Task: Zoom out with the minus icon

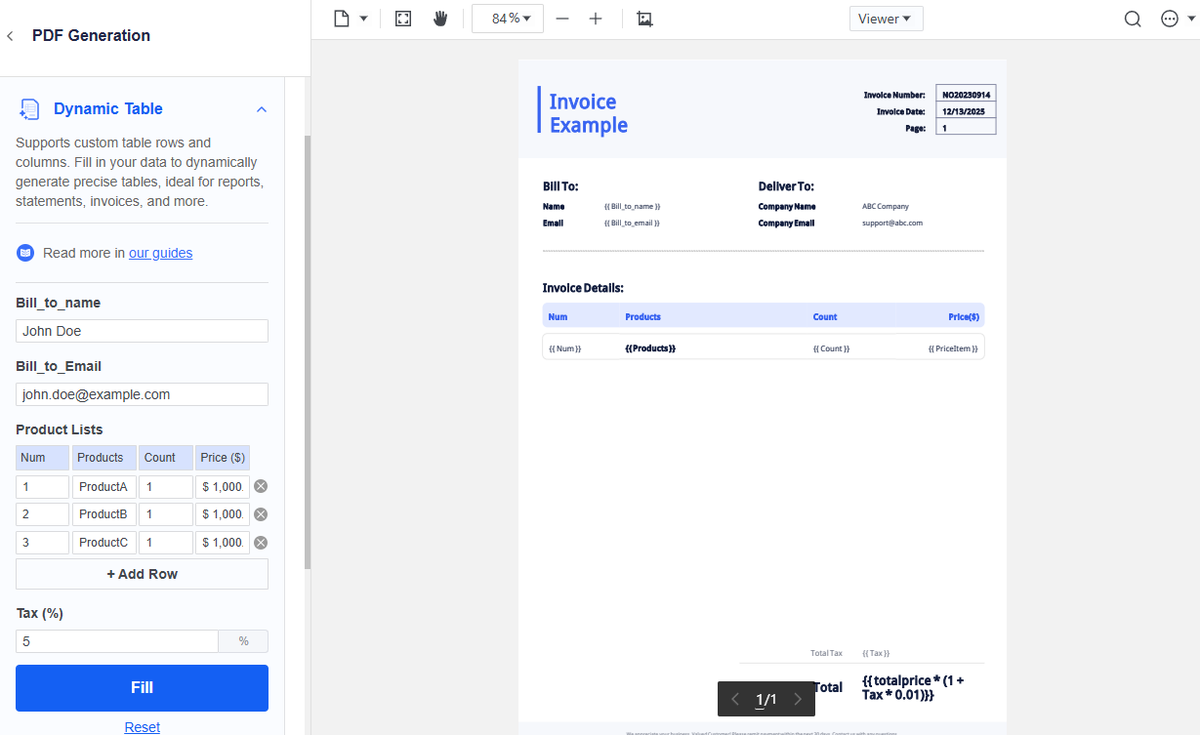Action: pos(563,19)
